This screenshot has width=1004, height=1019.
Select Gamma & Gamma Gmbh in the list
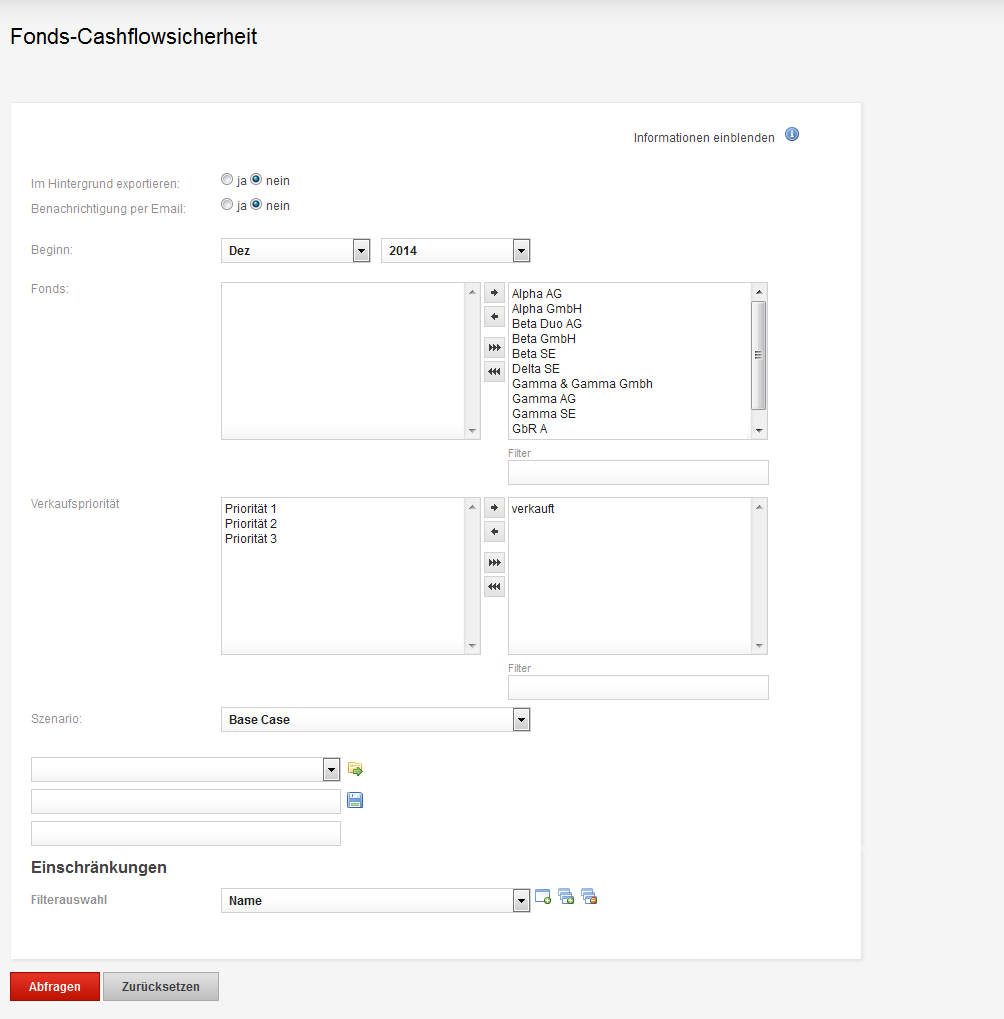(x=582, y=383)
